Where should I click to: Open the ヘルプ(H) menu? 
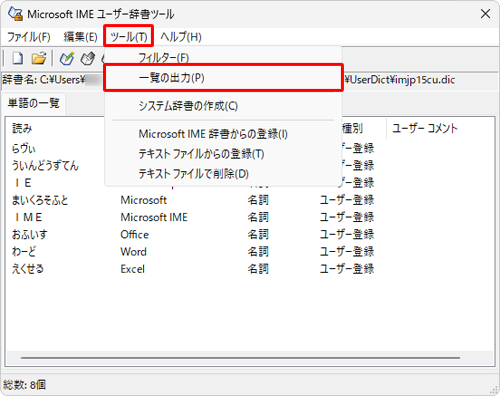coord(181,37)
